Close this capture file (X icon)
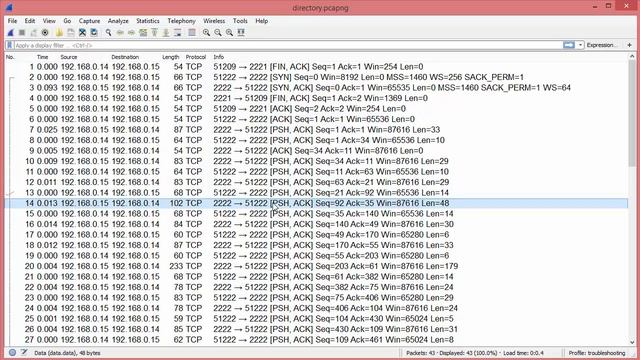640x360 pixels. (82, 33)
